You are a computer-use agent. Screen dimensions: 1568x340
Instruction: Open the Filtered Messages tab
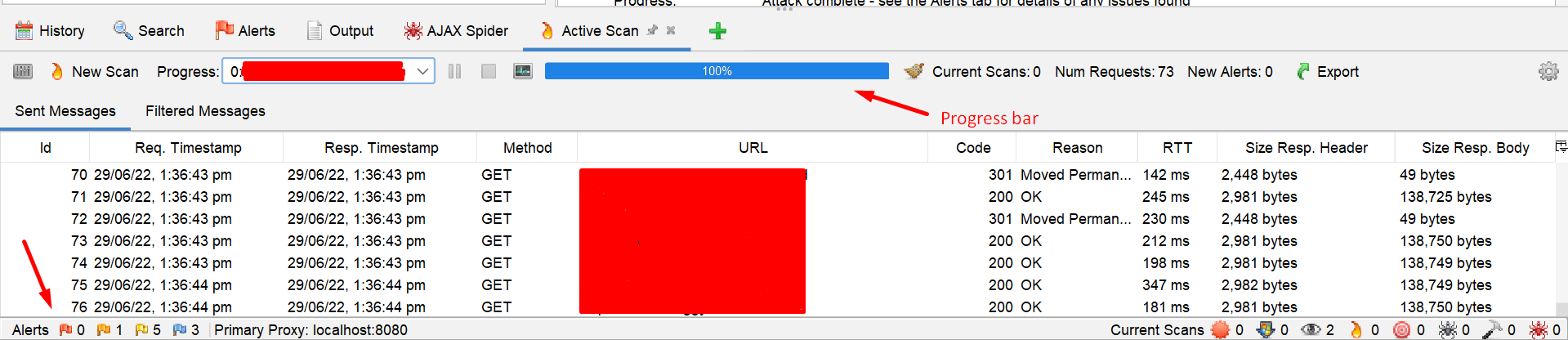tap(205, 111)
